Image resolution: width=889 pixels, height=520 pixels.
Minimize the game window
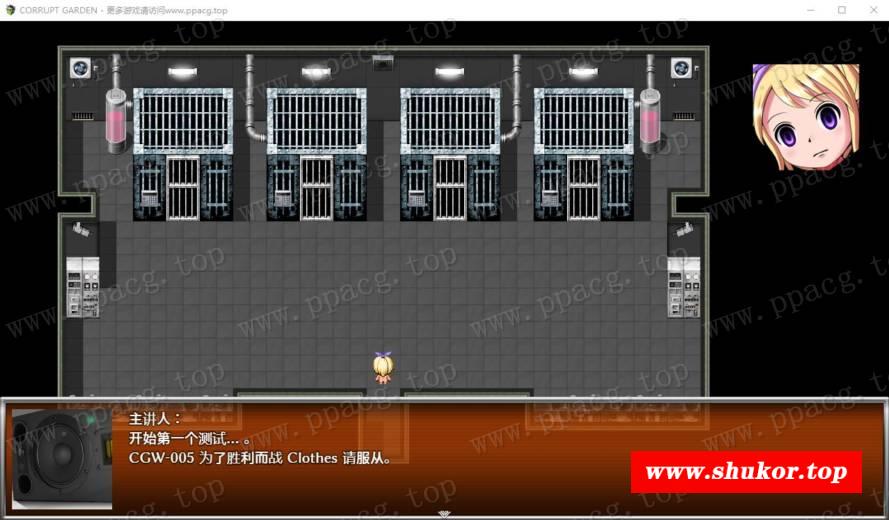811,10
